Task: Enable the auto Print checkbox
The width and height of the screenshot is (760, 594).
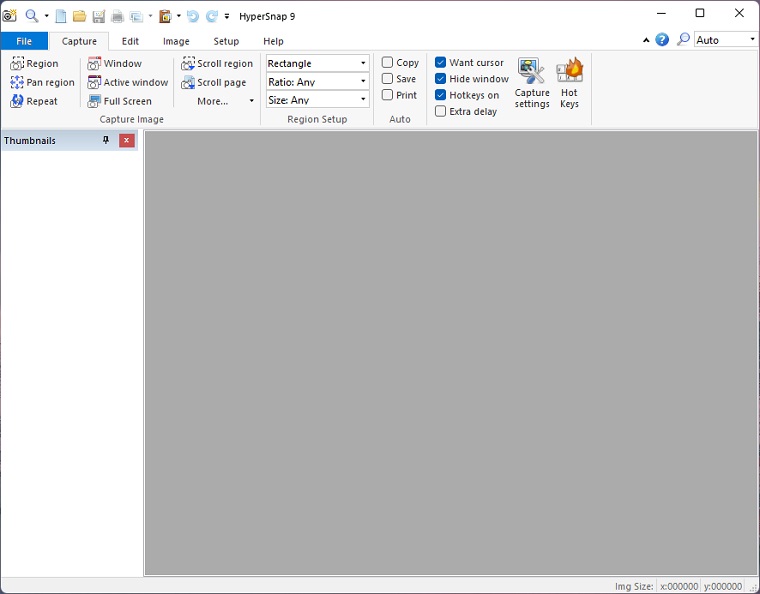Action: tap(387, 95)
